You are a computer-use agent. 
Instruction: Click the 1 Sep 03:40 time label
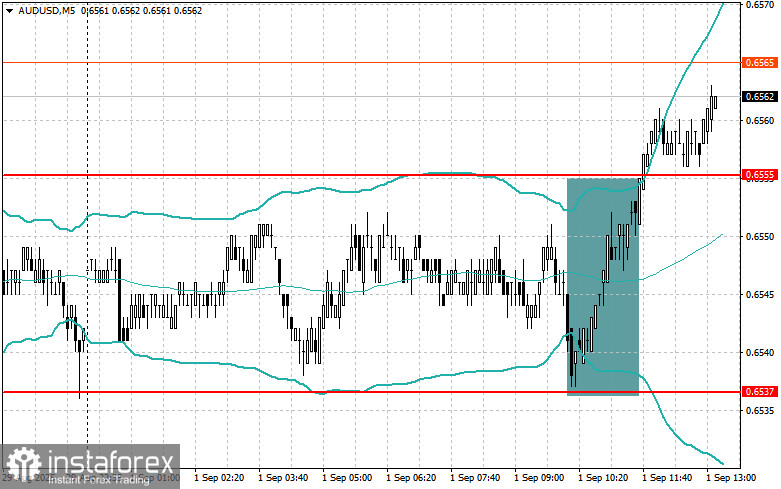click(x=283, y=478)
